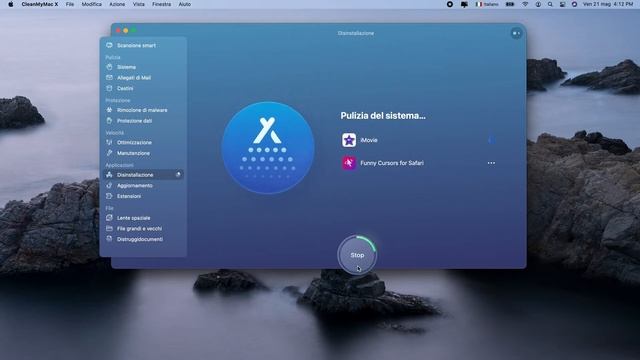Click the Cestini trash icon
The image size is (640, 360).
[109, 88]
